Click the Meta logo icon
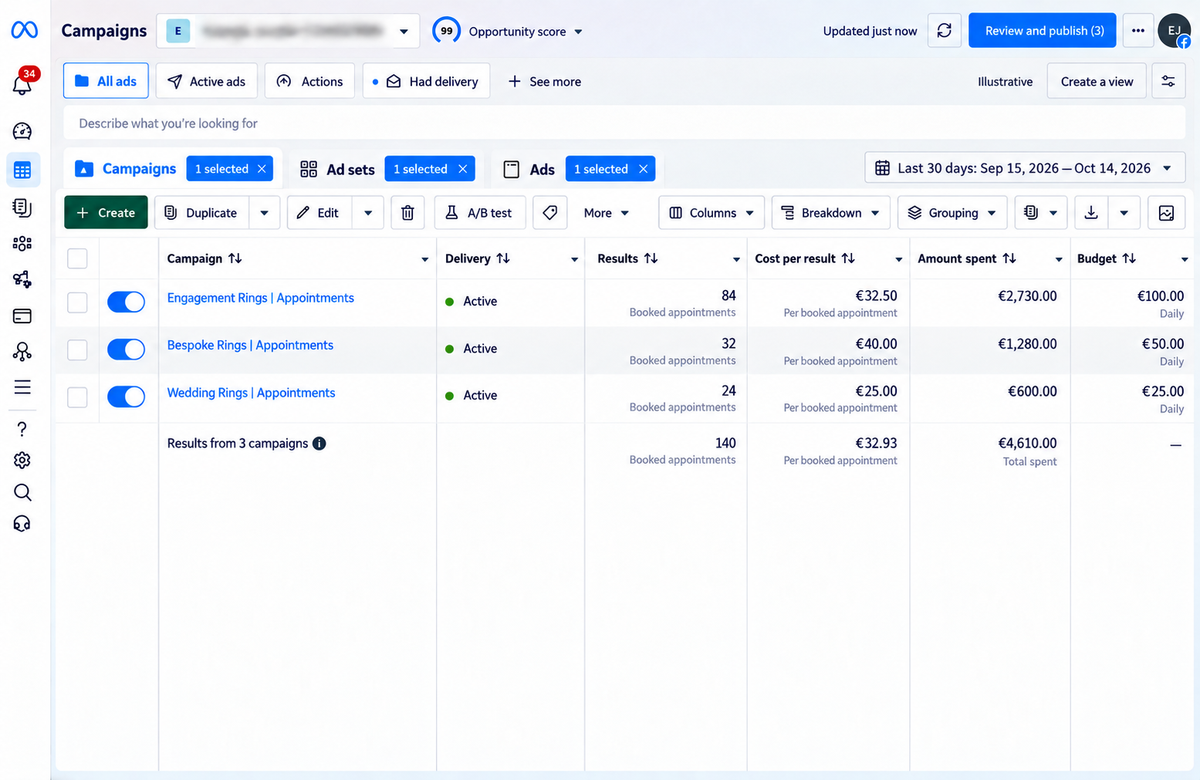 click(24, 30)
